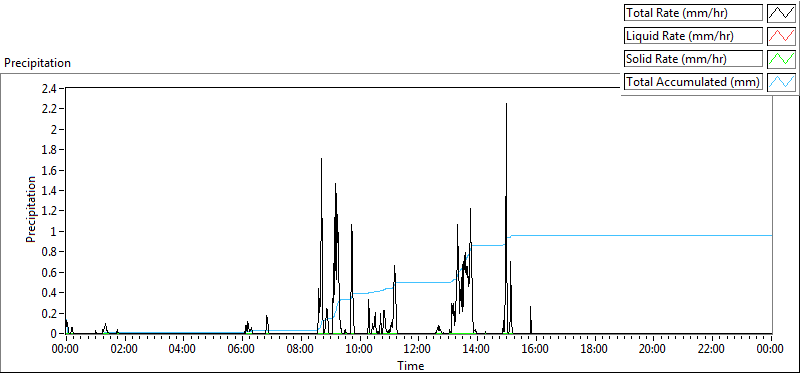Click the Total Accumulated blue line icon

[781, 82]
